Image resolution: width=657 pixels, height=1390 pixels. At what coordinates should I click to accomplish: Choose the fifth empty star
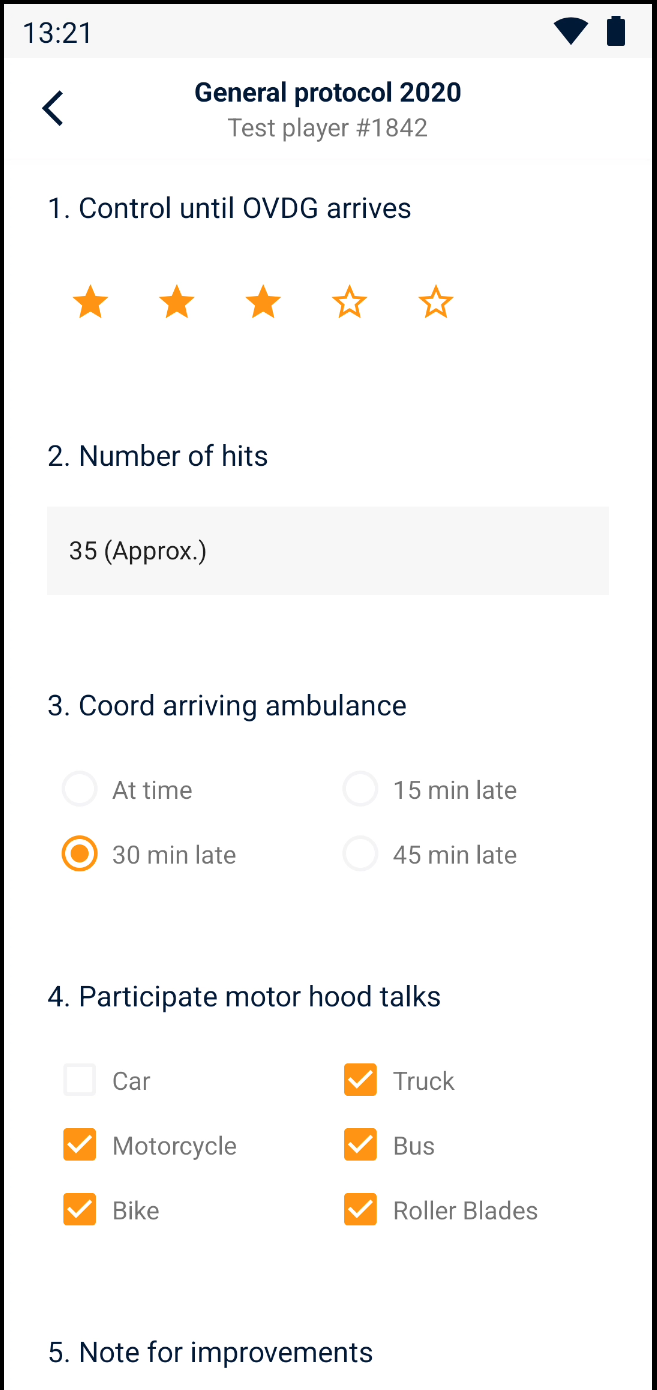[x=435, y=302]
